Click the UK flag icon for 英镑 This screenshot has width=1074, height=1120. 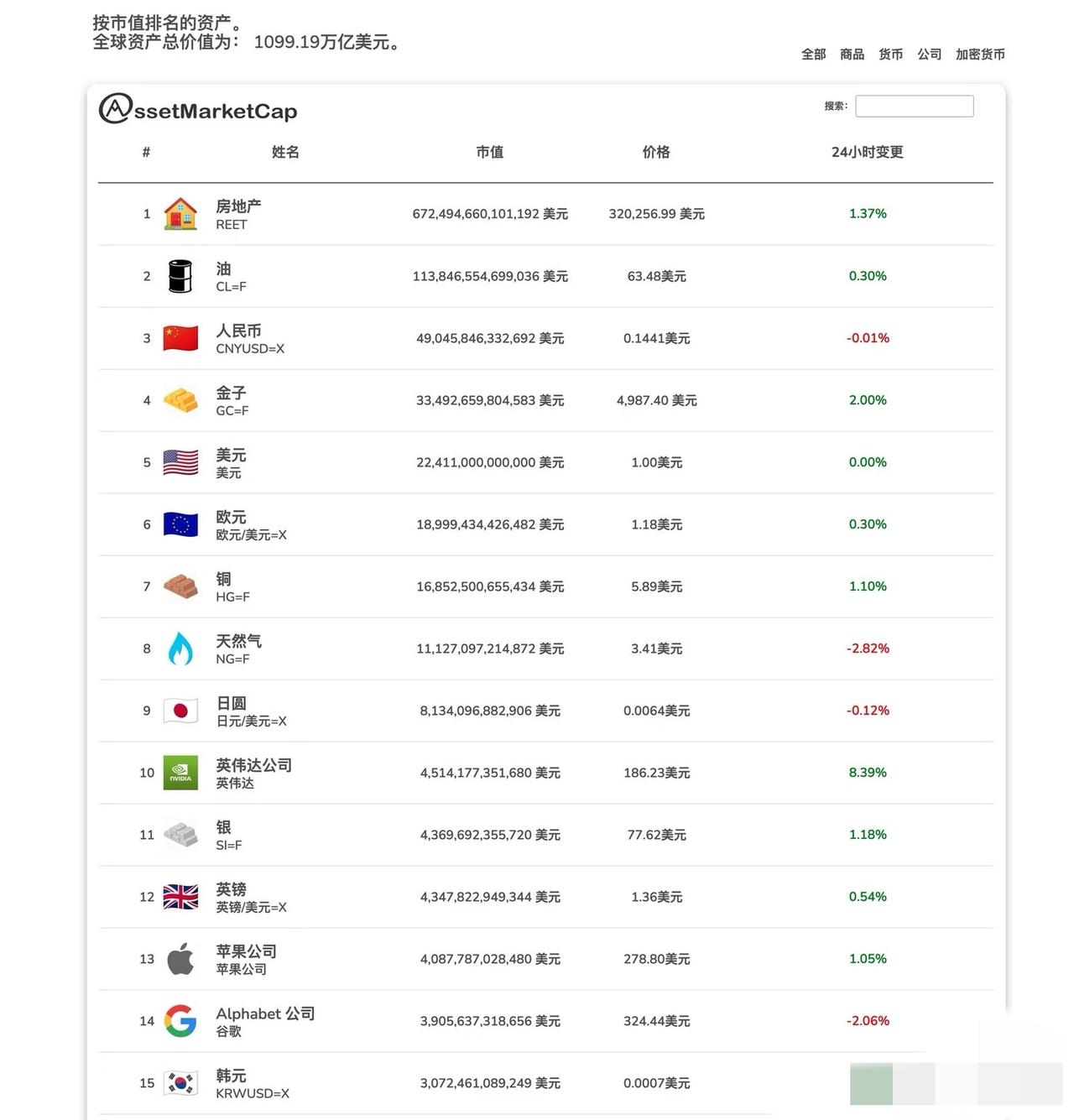coord(180,896)
